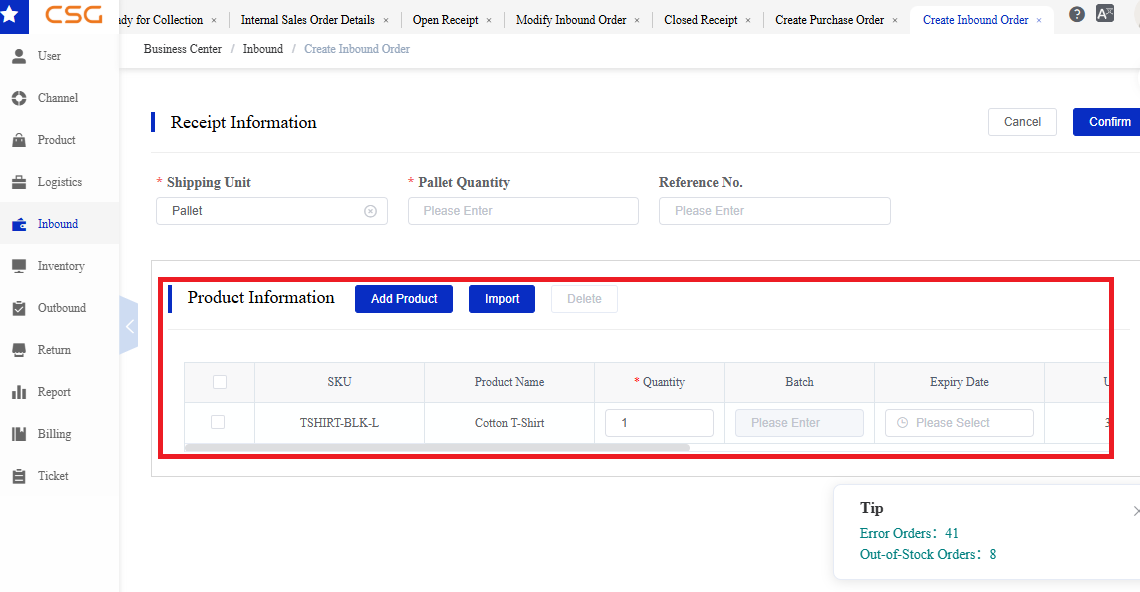Click the Import button
The width and height of the screenshot is (1140, 592).
point(502,299)
